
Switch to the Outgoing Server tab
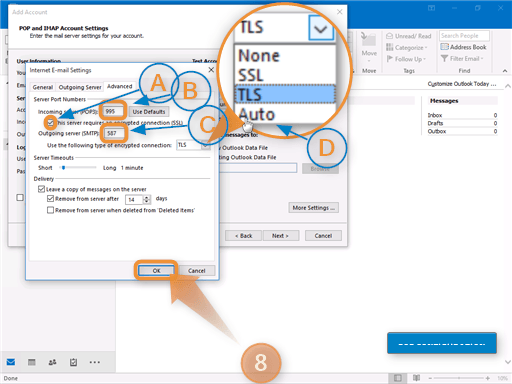[80, 87]
